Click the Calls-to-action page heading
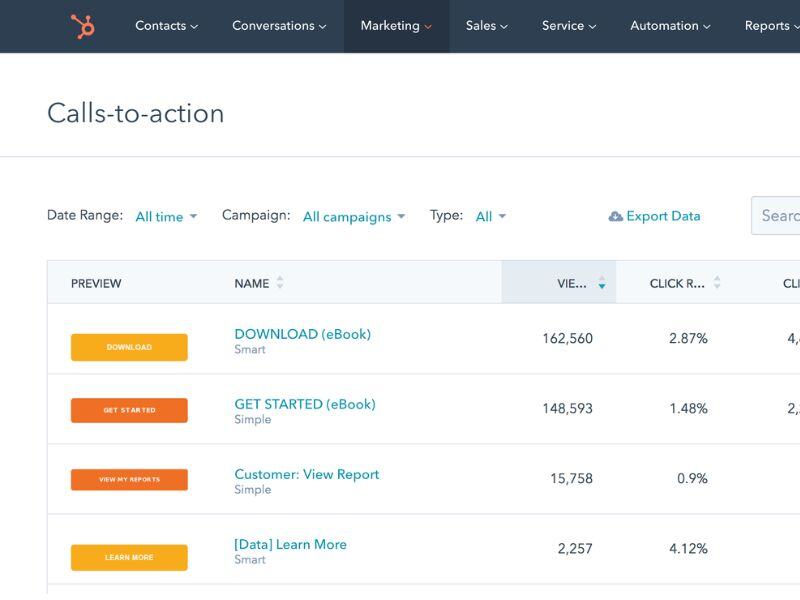800x600 pixels. [x=136, y=113]
